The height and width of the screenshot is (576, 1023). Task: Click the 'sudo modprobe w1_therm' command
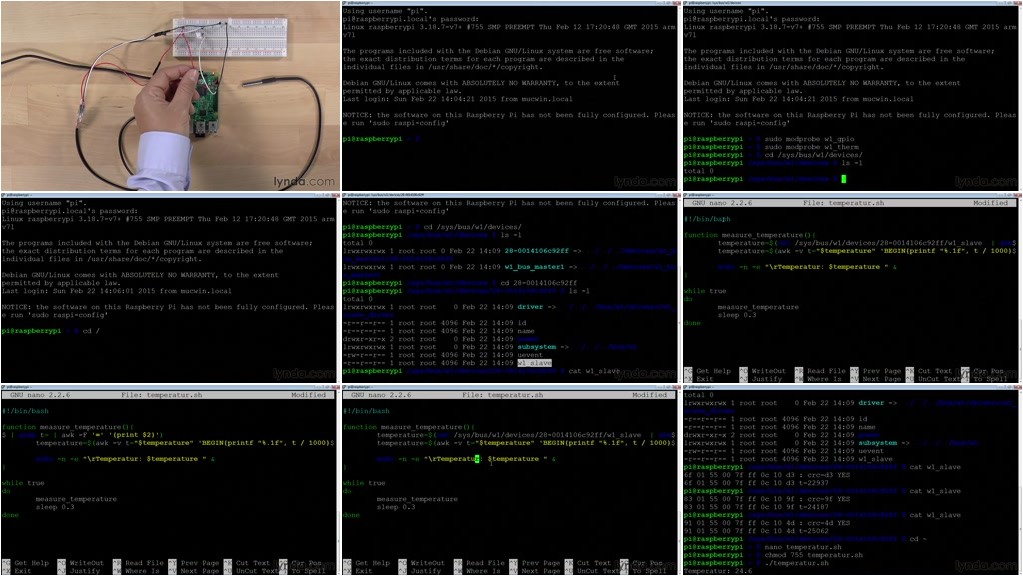coord(811,147)
